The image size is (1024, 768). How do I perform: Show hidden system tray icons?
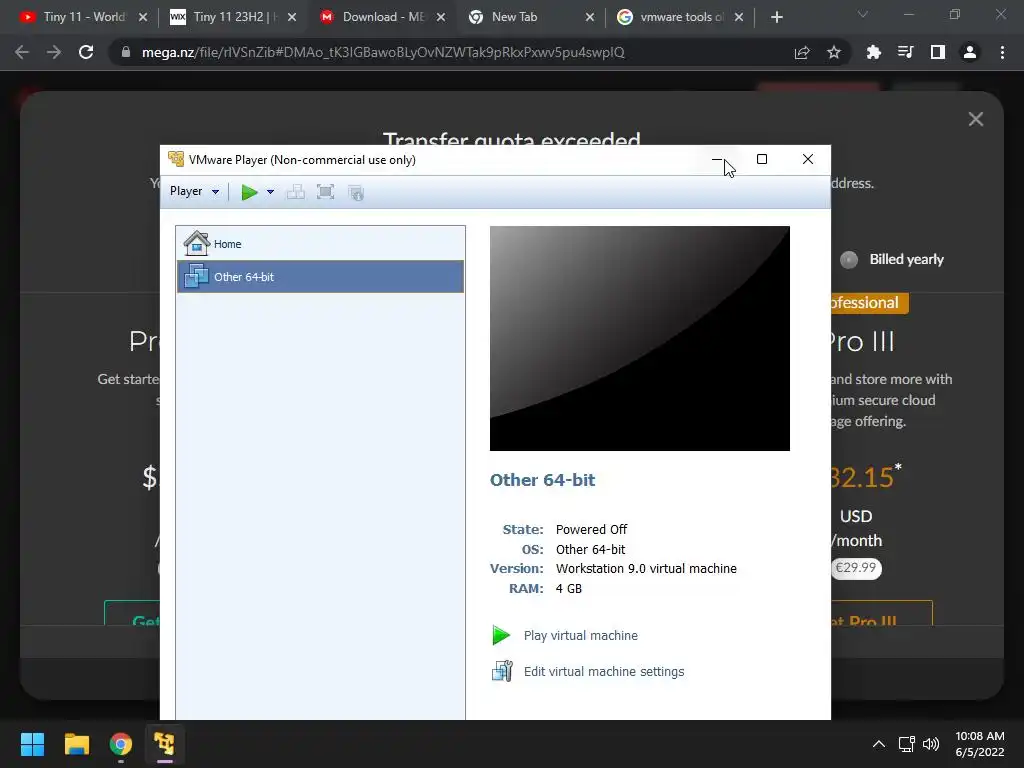click(879, 744)
